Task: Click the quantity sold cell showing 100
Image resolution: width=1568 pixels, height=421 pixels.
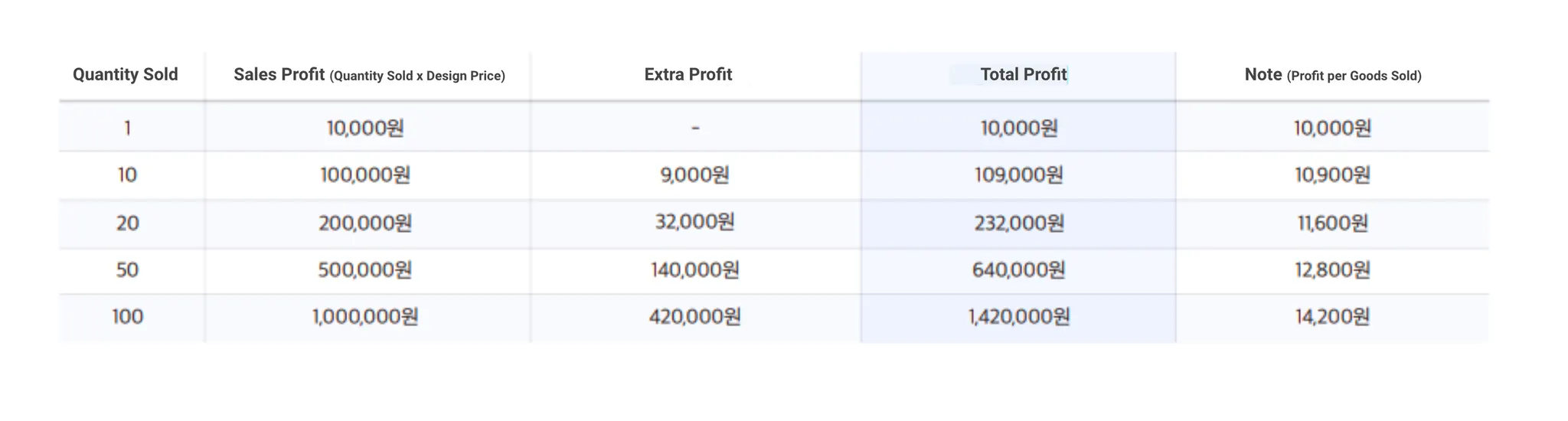Action: tap(127, 317)
